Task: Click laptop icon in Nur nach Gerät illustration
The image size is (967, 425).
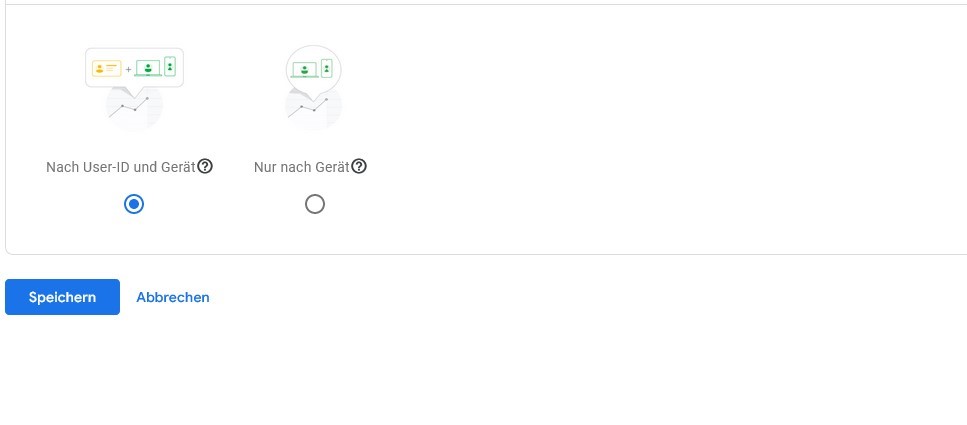Action: 305,70
